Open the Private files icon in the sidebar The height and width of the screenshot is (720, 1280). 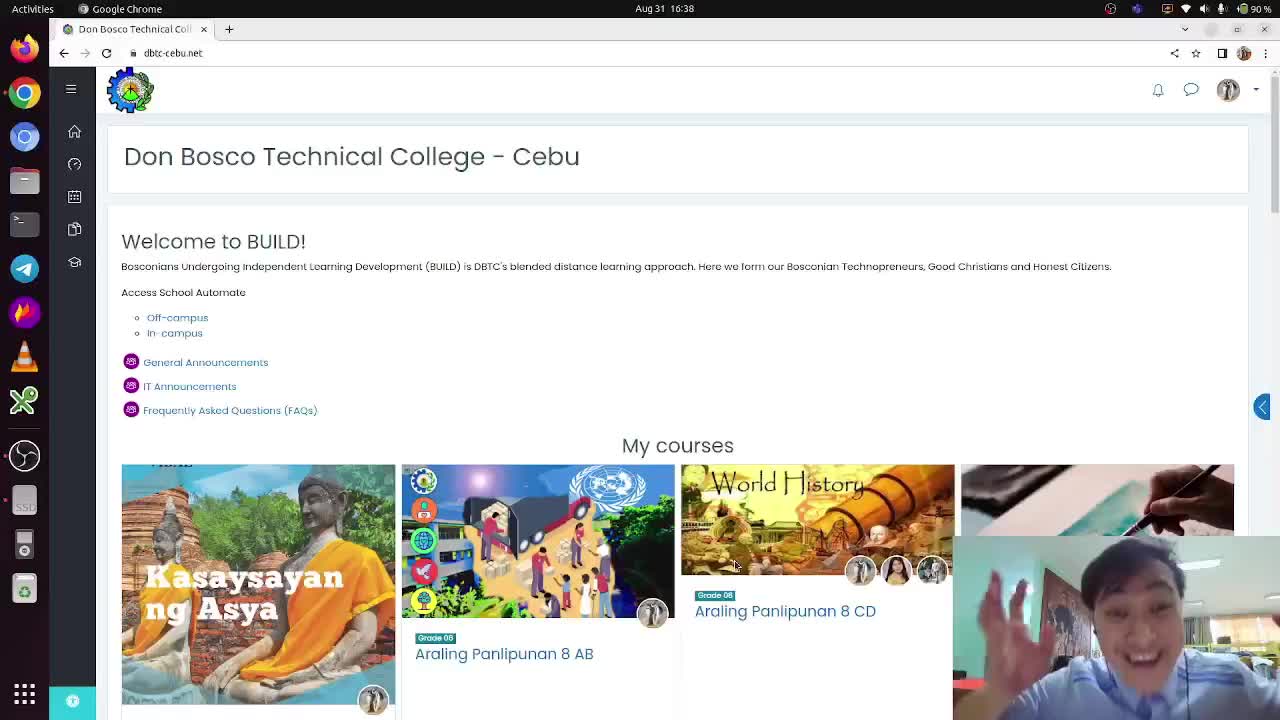pos(74,229)
